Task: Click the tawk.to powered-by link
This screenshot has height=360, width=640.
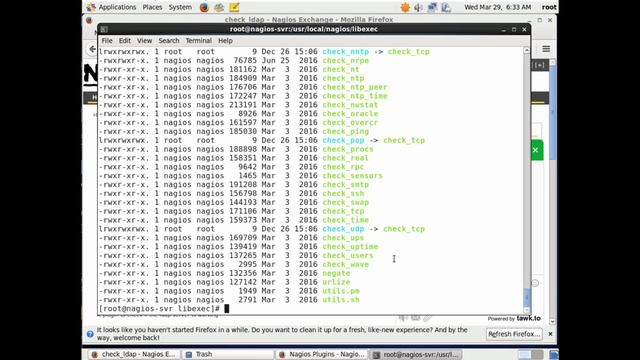Action: coord(514,318)
